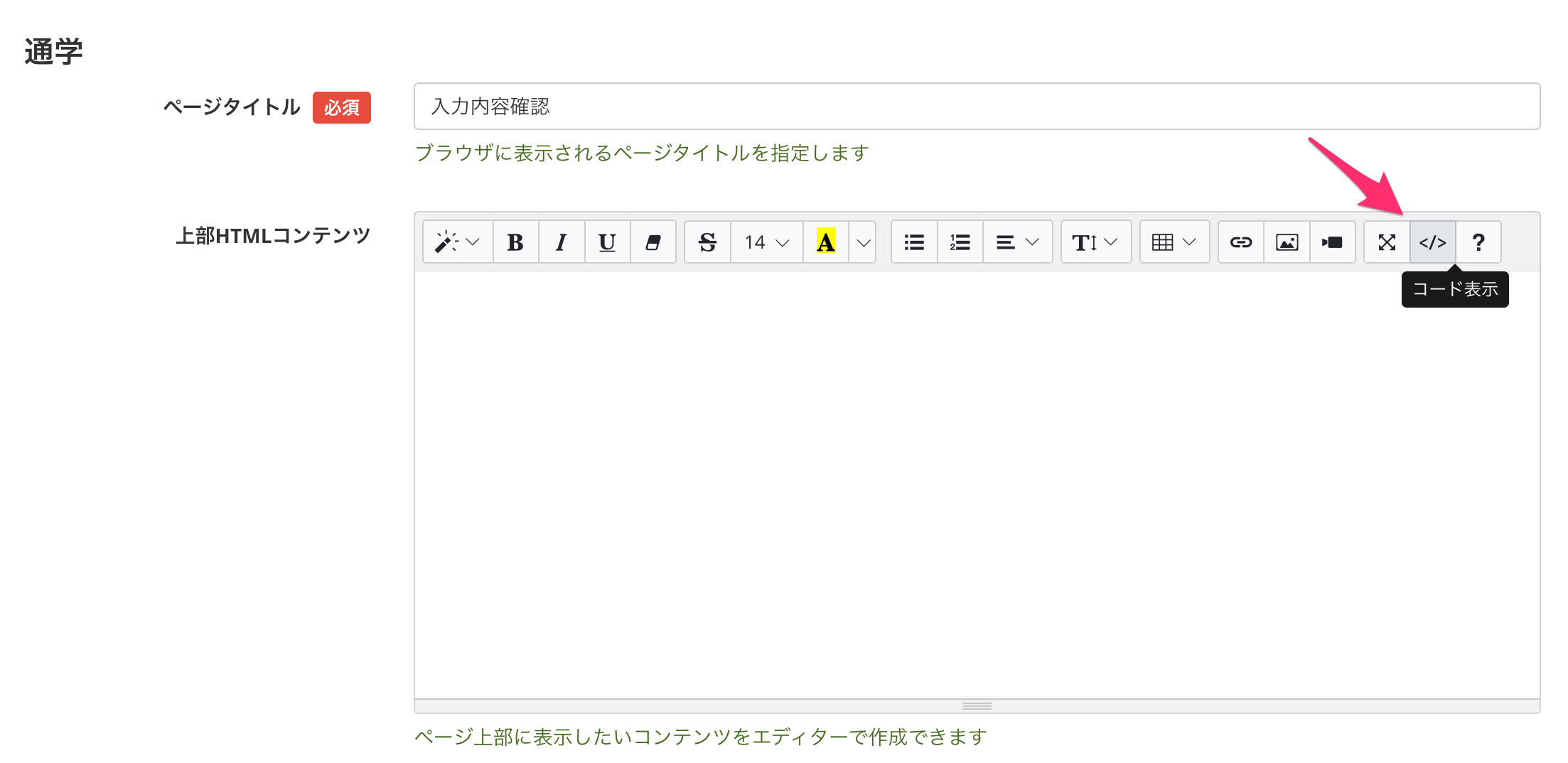Screen dimensions: 1568x763
Task: Toggle code view with the </> button
Action: [1432, 242]
